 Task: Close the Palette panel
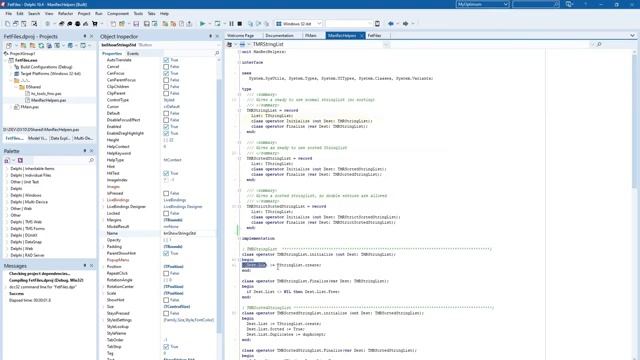coord(91,151)
